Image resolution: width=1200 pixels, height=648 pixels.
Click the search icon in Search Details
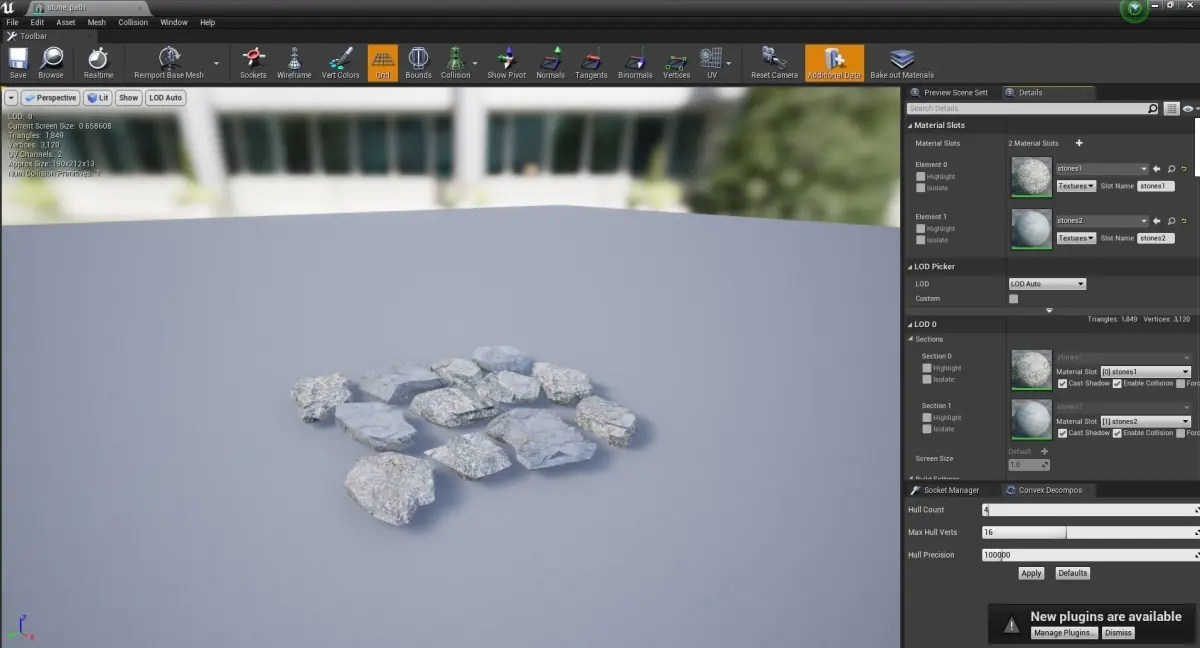coord(1152,108)
